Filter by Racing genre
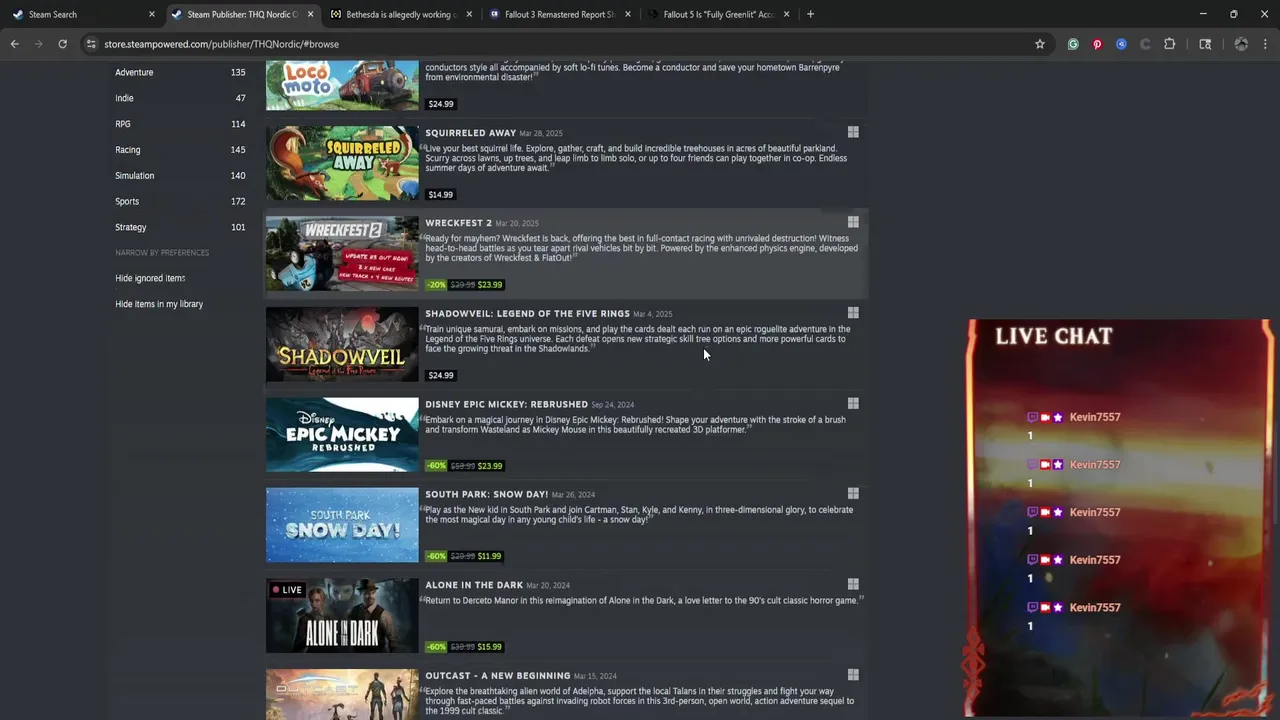 (x=128, y=150)
